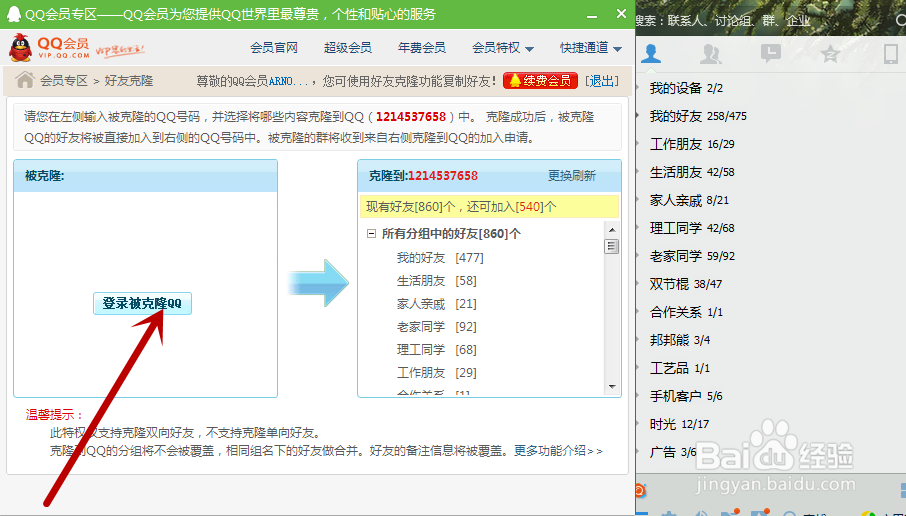Open the mobile phone tab in QQ panel
Screen dimensions: 906x516
pyautogui.click(x=890, y=54)
